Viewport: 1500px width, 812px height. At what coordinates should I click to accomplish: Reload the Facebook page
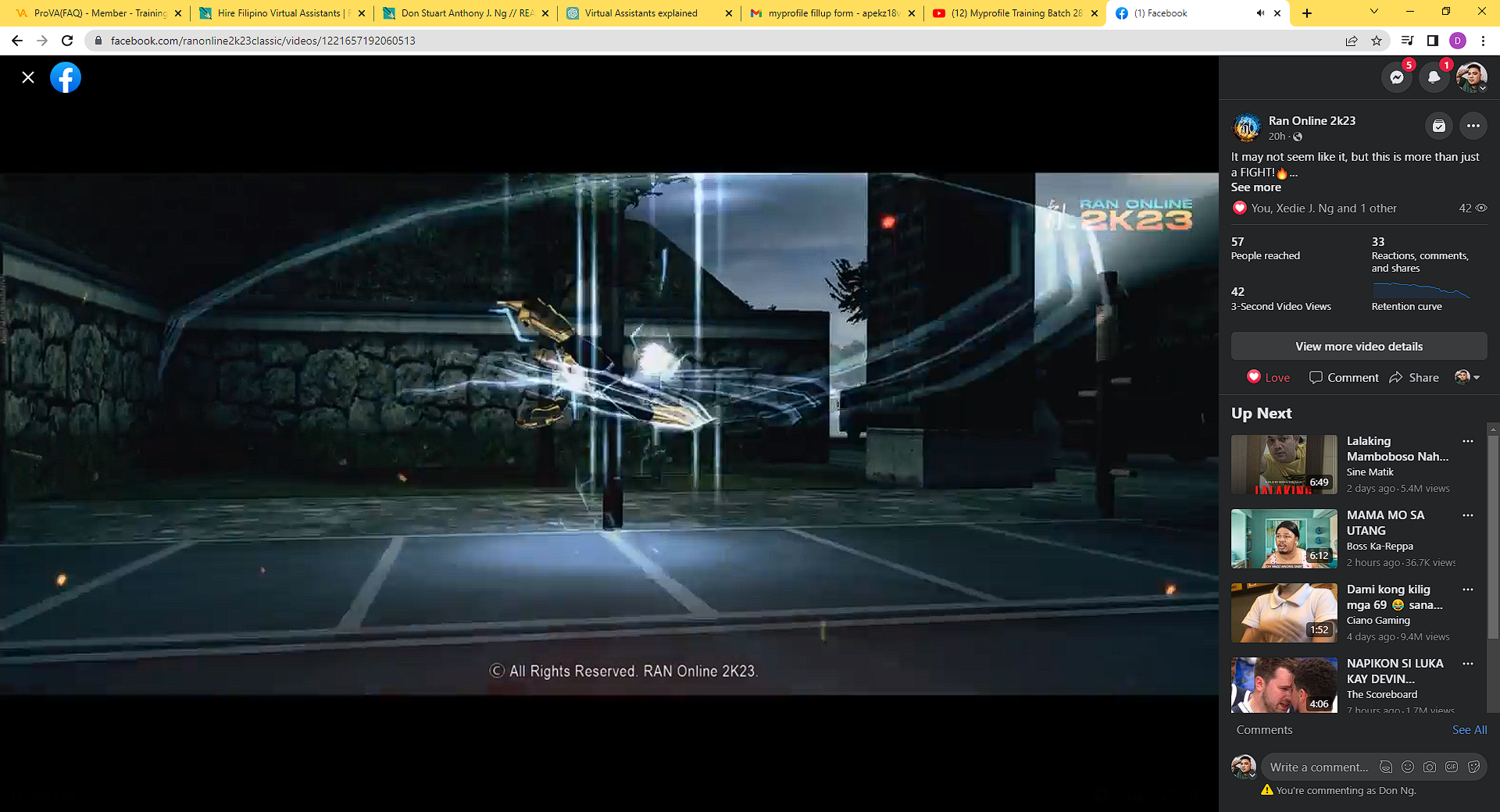click(x=67, y=41)
